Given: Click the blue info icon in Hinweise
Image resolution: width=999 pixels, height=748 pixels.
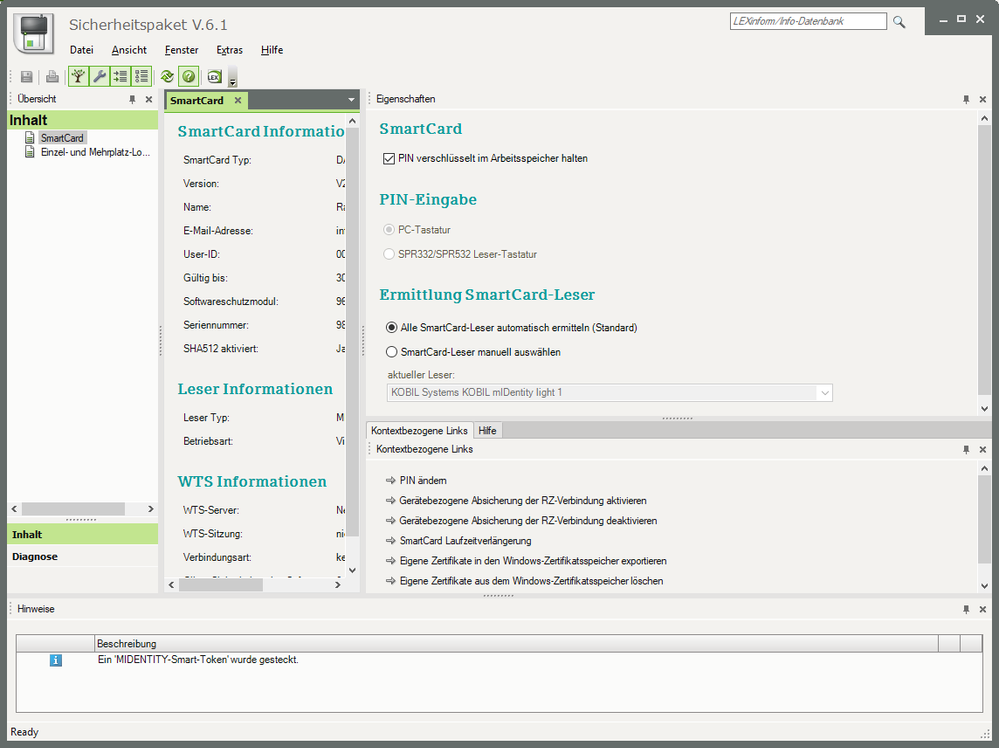Looking at the screenshot, I should click(56, 660).
